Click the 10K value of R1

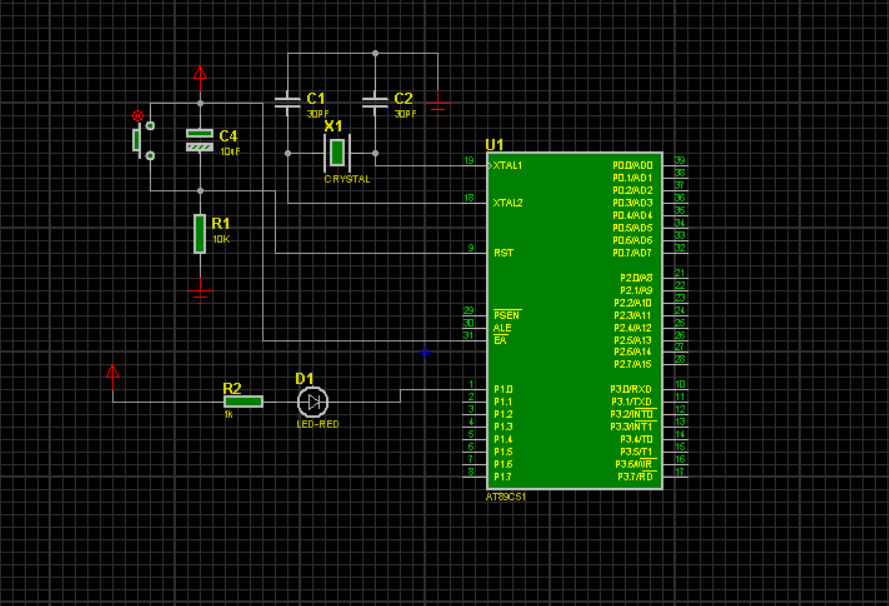(x=221, y=239)
